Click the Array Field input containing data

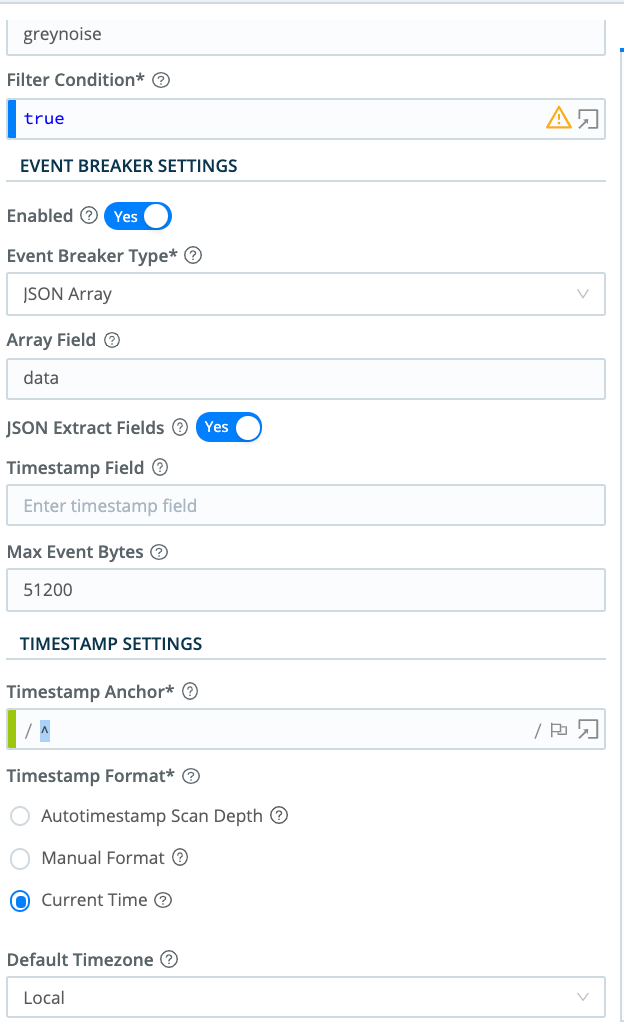pos(306,379)
